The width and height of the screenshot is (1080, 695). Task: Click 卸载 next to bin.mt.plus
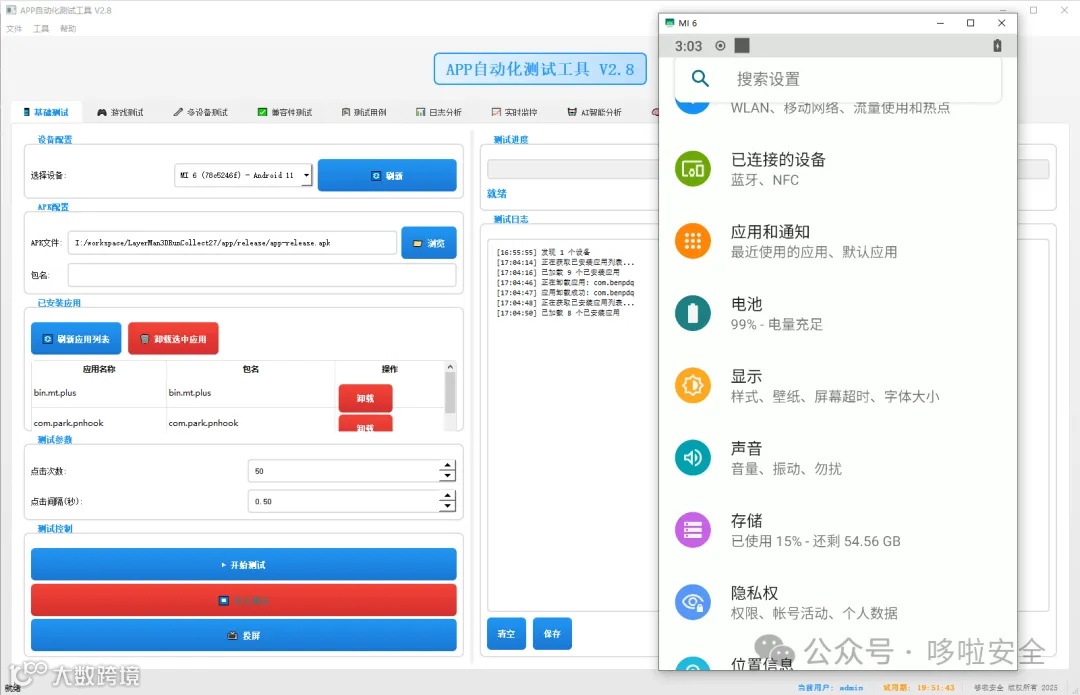367,397
